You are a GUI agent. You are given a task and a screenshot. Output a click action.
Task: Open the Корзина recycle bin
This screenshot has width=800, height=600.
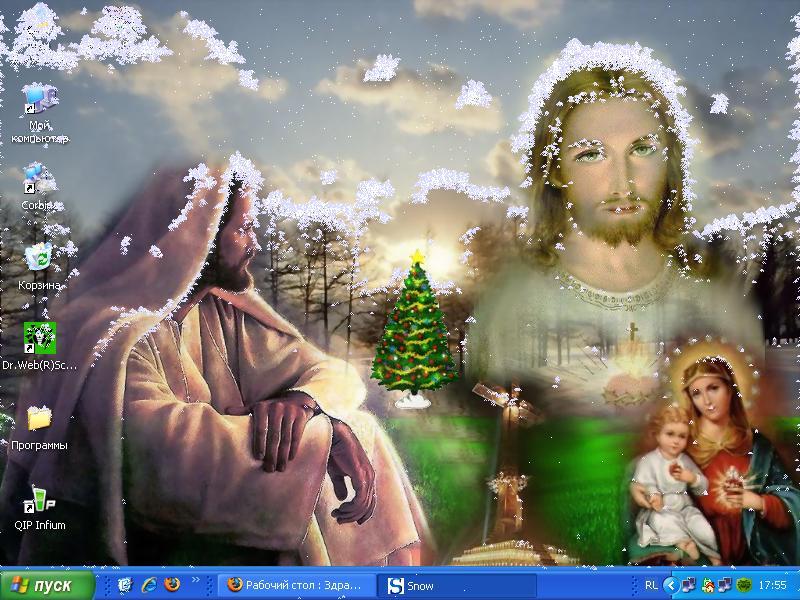39,258
